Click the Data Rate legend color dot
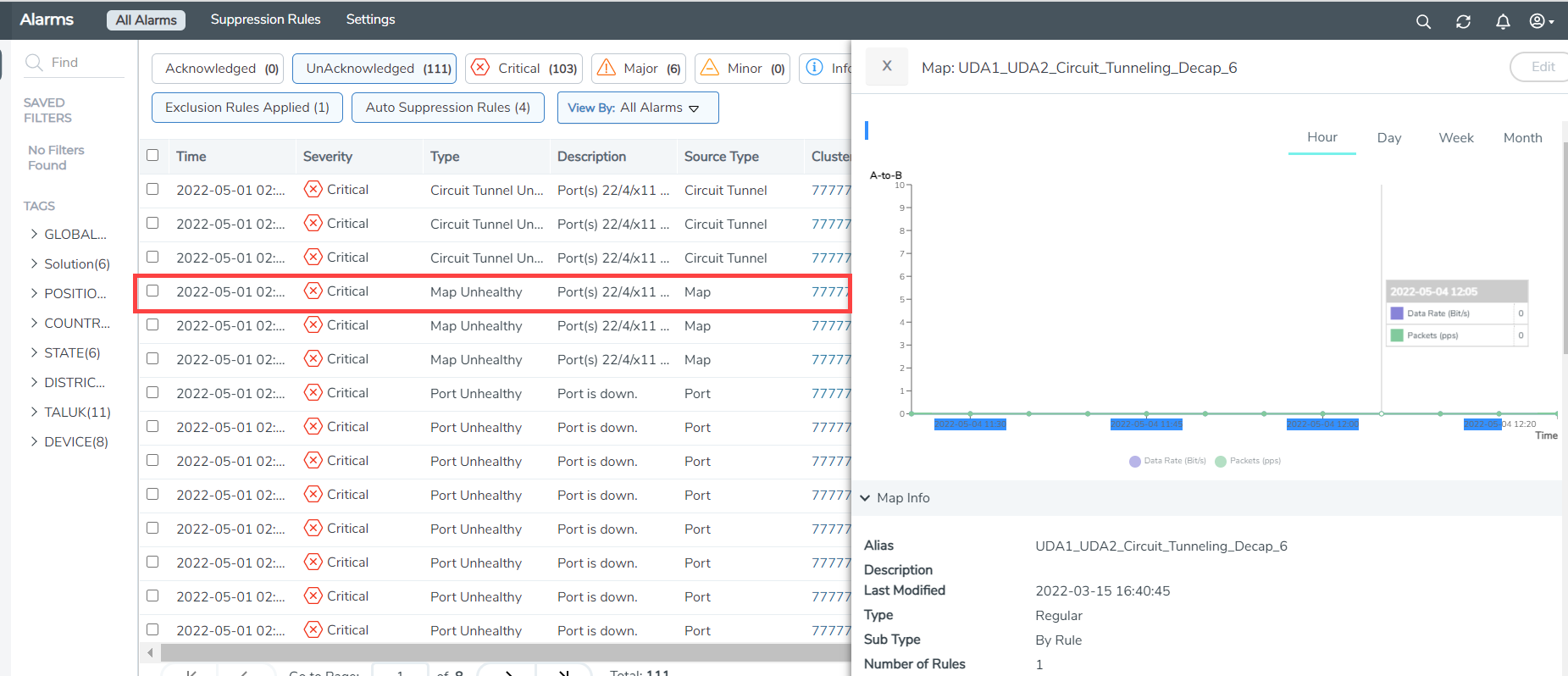Screen dimensions: 1568x676 tap(1134, 462)
